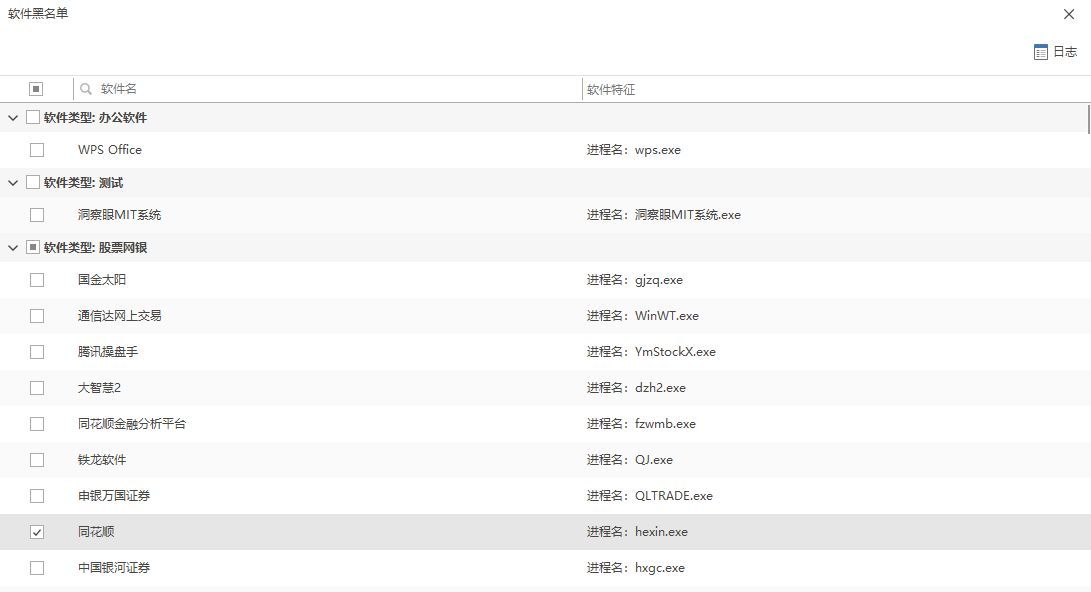Check the 中国银河证券 checkbox
1091x592 pixels.
tap(37, 568)
